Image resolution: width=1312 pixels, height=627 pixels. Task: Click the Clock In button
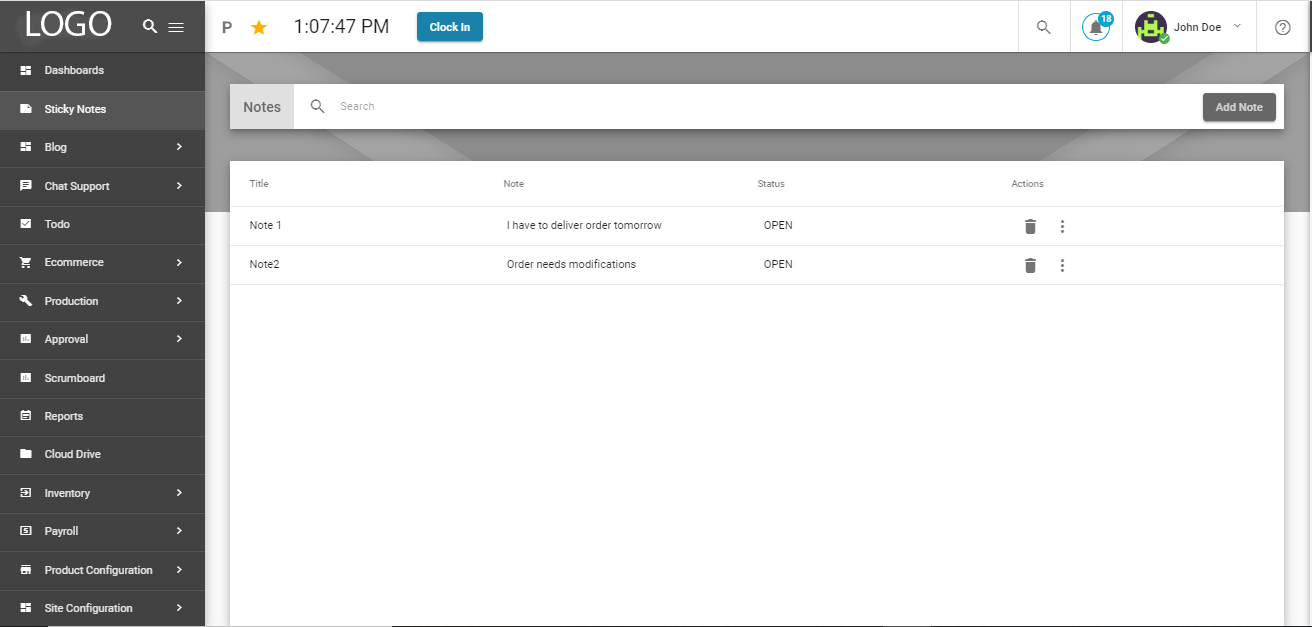pyautogui.click(x=450, y=27)
